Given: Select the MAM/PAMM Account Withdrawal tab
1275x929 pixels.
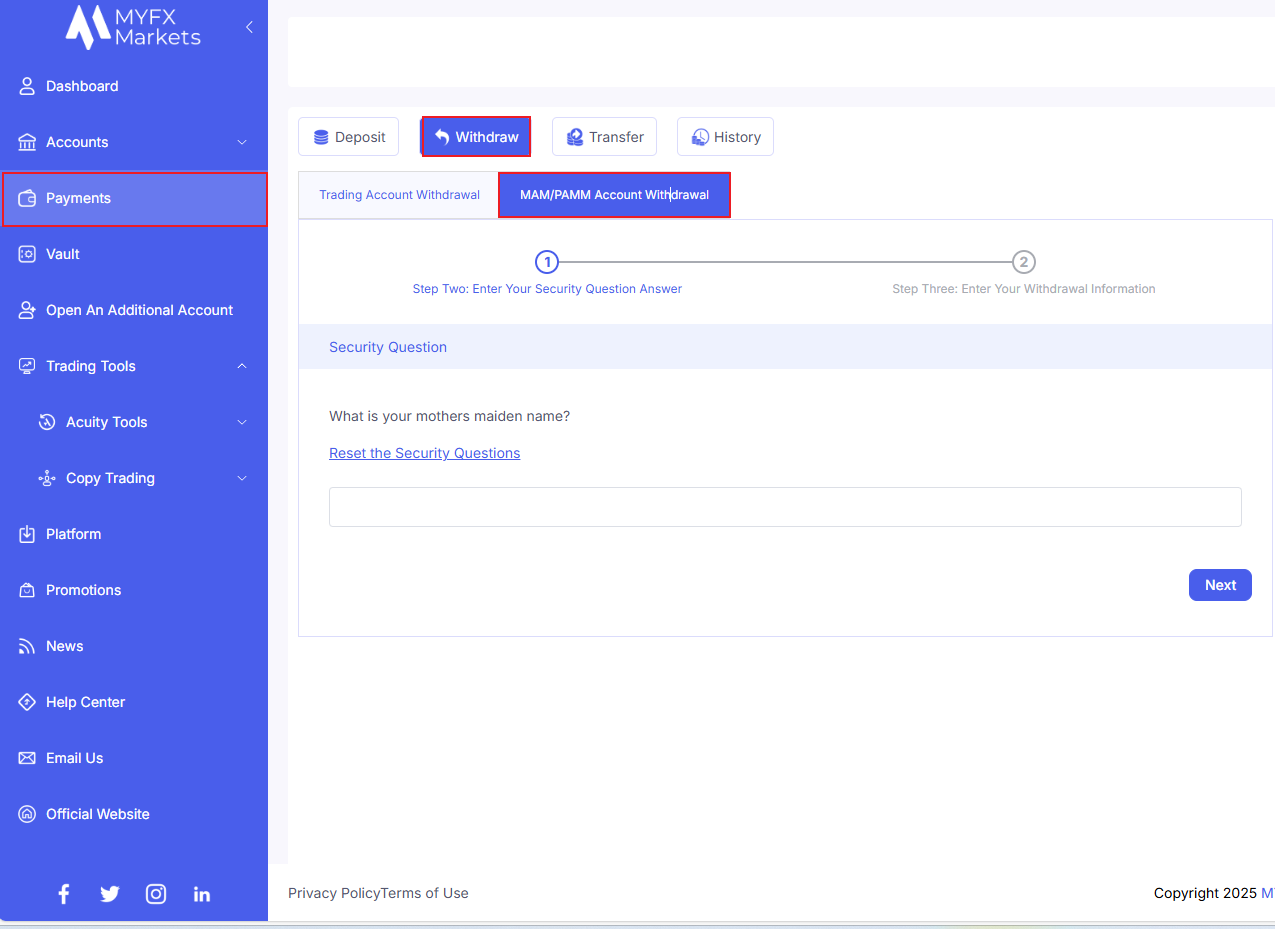Looking at the screenshot, I should click(614, 195).
